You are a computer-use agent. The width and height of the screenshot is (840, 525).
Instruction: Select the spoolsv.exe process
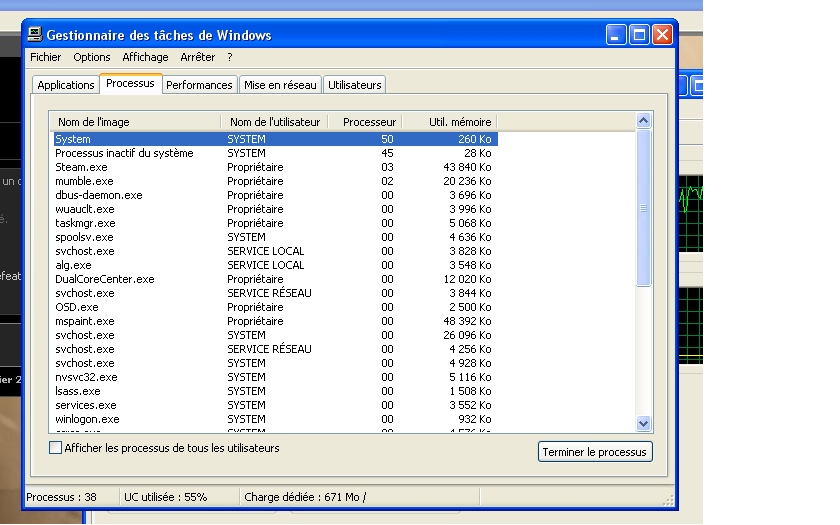tap(276, 237)
